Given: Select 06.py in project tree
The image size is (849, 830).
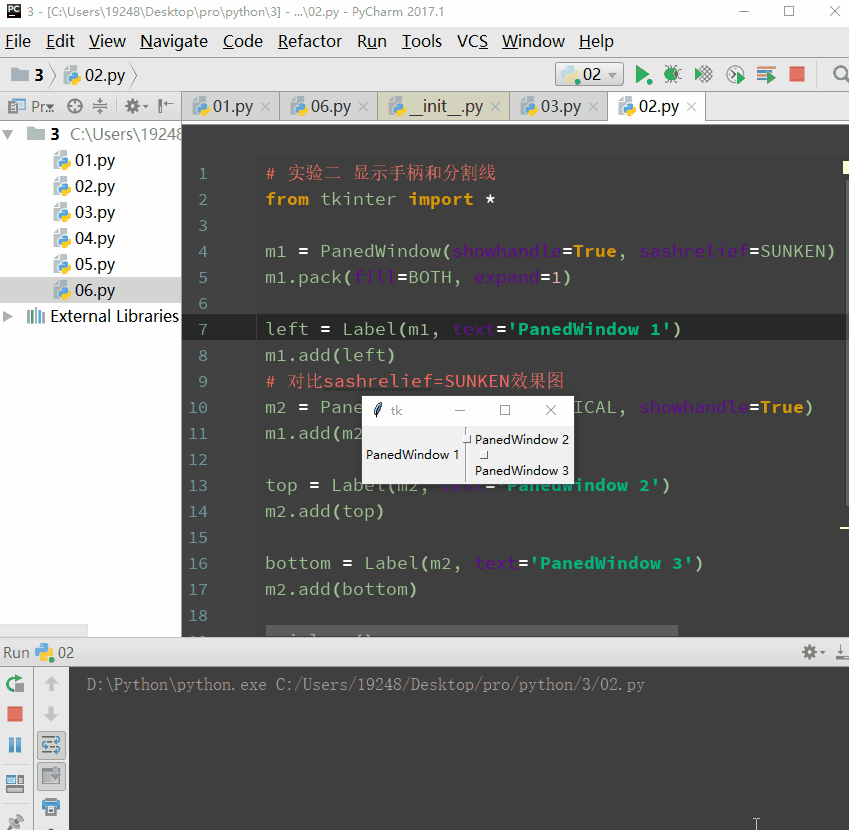Looking at the screenshot, I should pos(84,290).
